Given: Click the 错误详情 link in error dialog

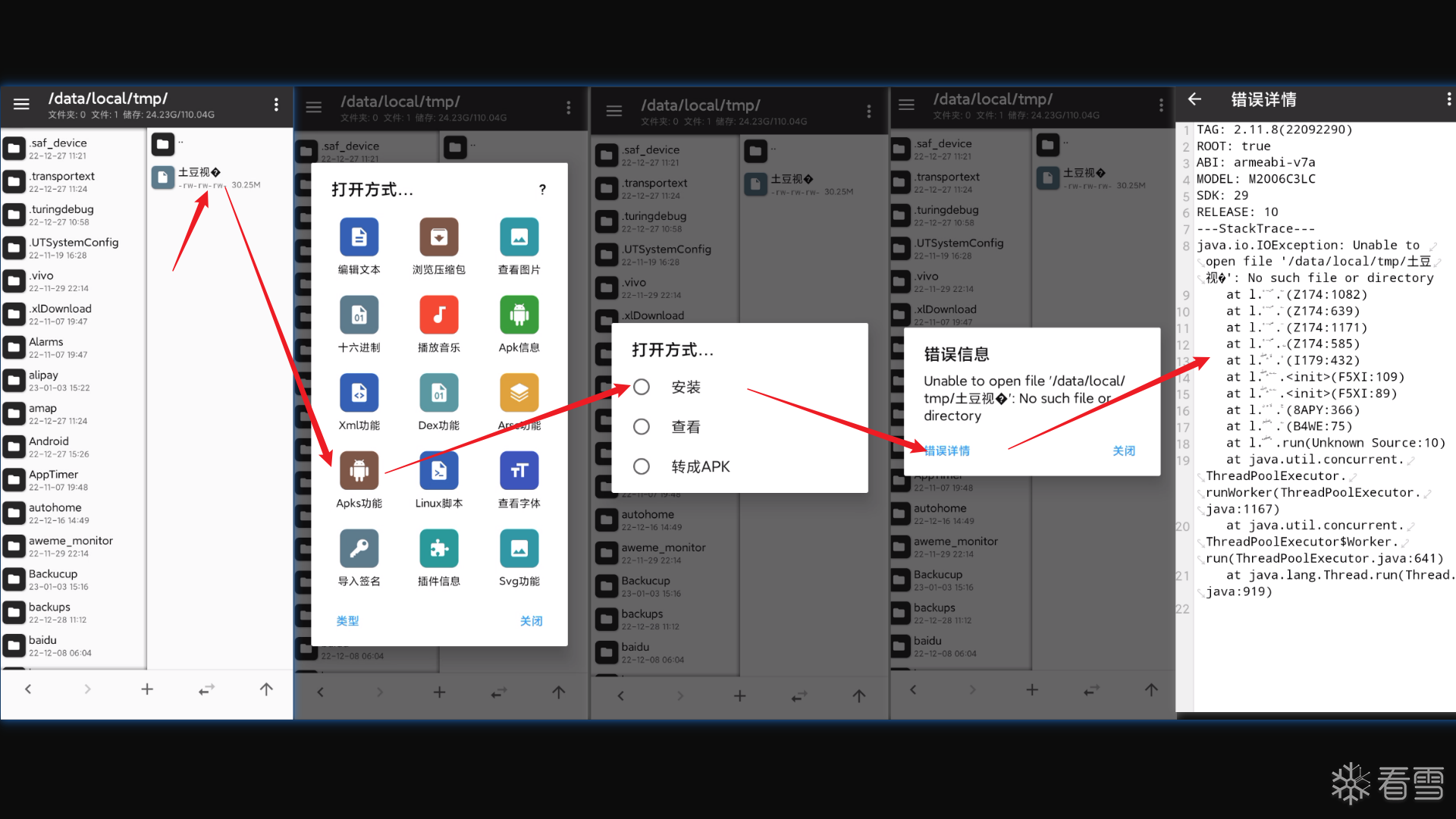Looking at the screenshot, I should 946,450.
